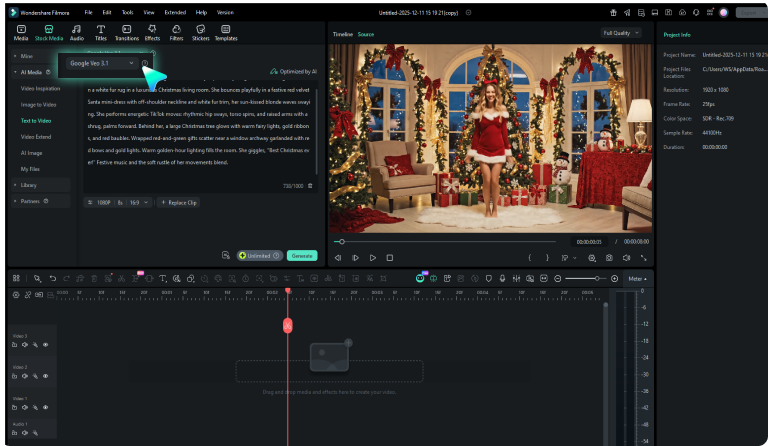Zoom out the timeline with minus icon
Image resolution: width=768 pixels, height=446 pixels.
[x=557, y=279]
